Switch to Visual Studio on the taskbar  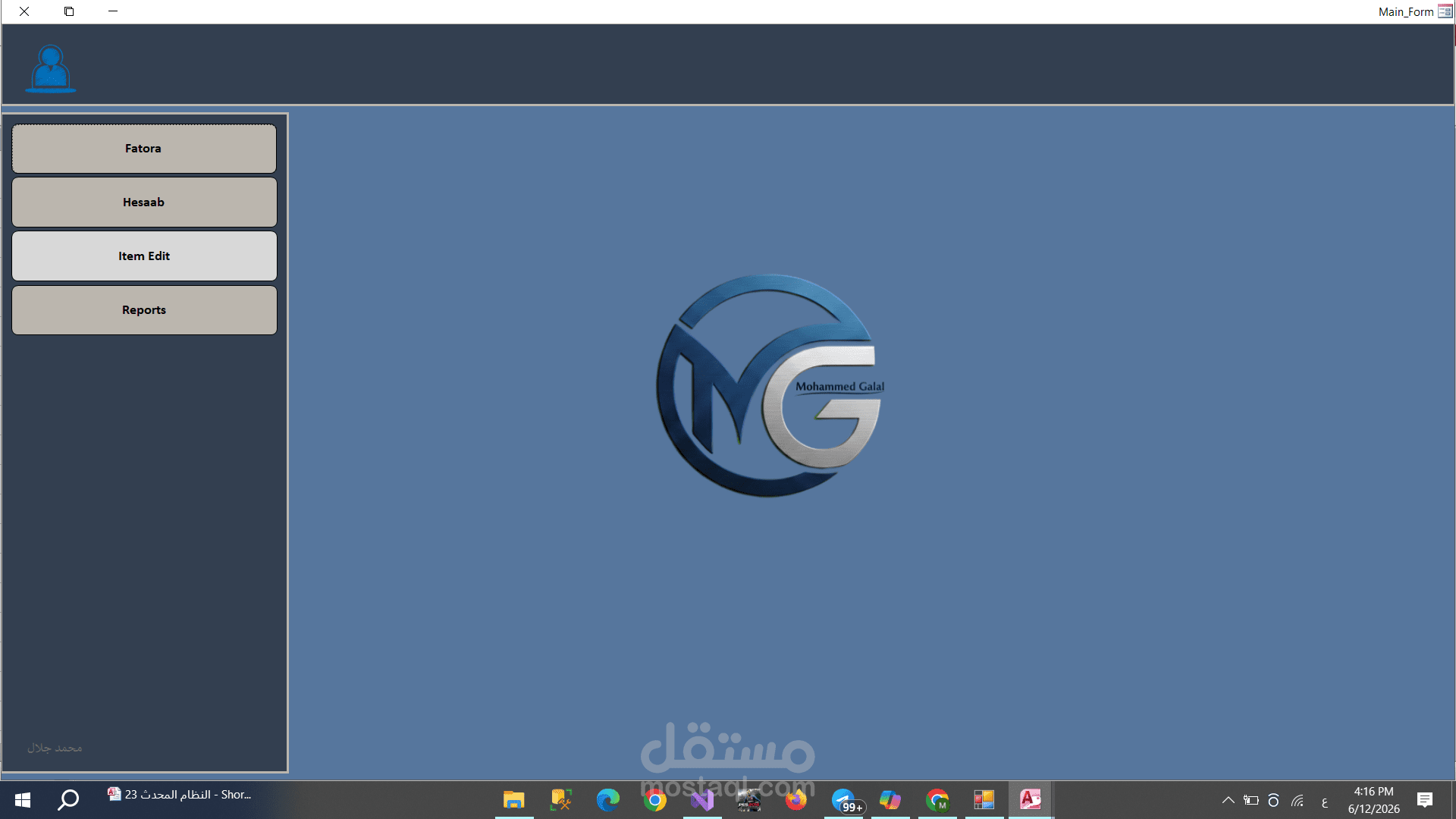(702, 800)
